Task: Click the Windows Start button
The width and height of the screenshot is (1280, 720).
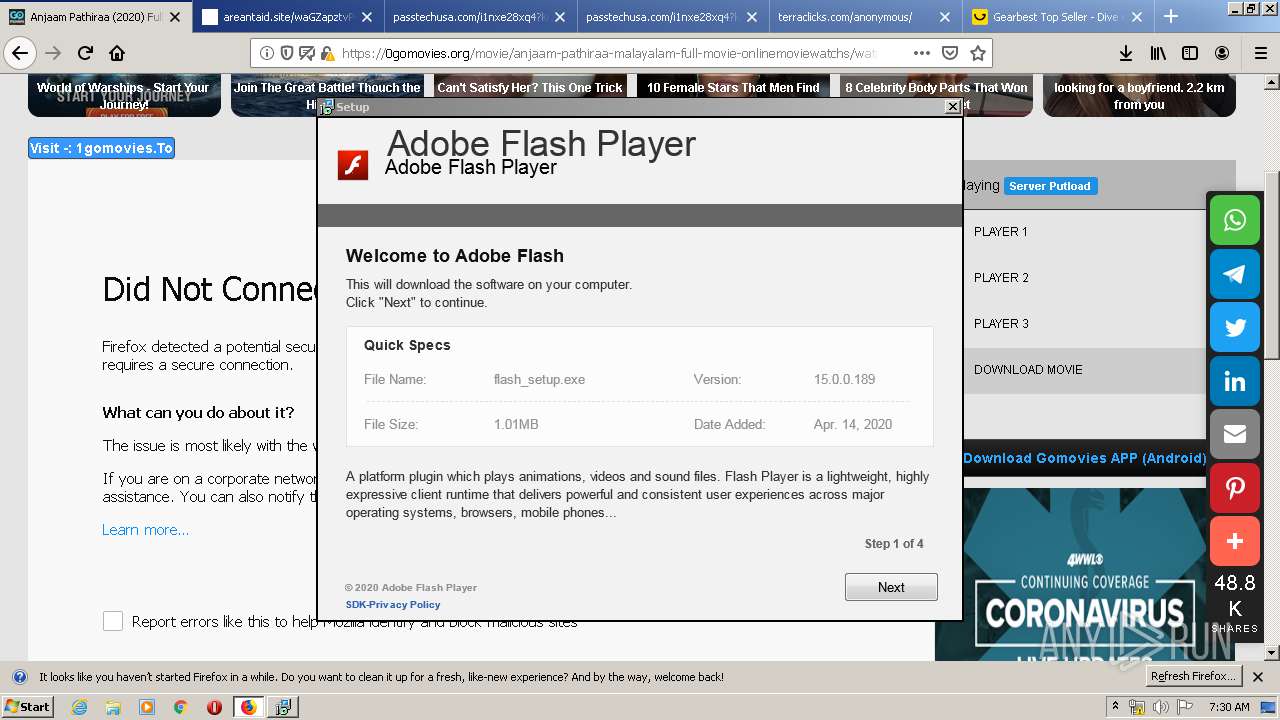Action: tap(28, 707)
